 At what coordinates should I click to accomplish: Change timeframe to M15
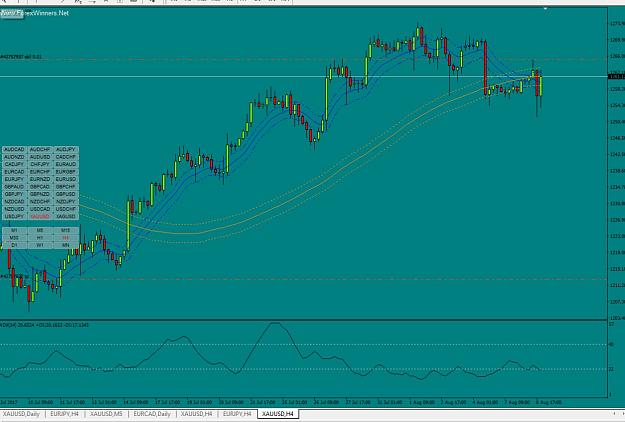pos(66,230)
